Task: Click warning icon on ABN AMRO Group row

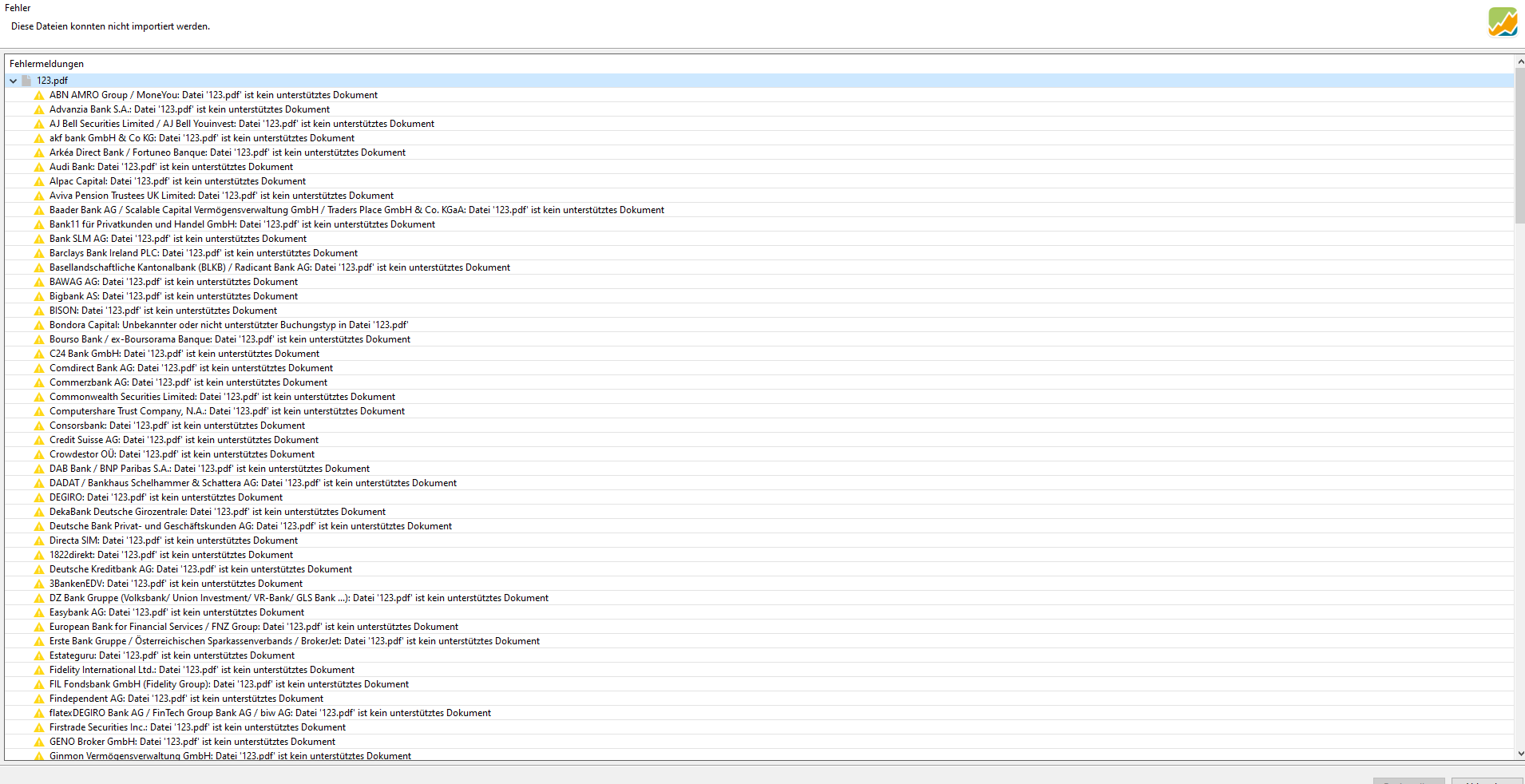Action: tap(39, 95)
